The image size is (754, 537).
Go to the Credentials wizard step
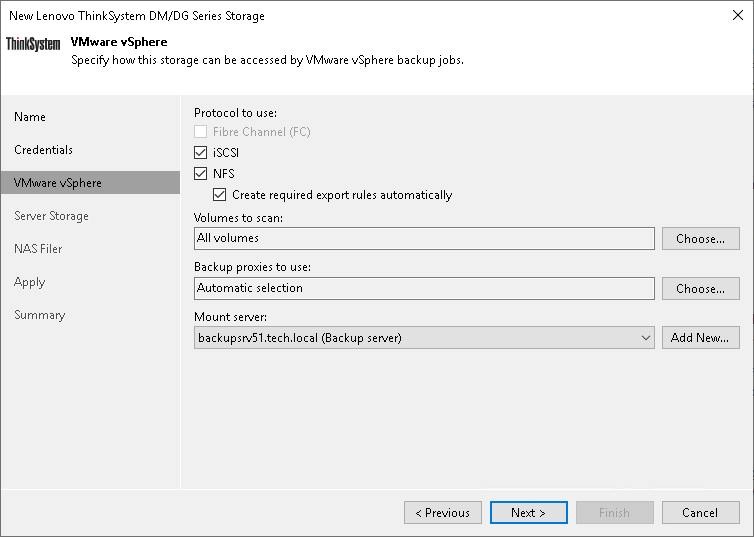pos(43,150)
